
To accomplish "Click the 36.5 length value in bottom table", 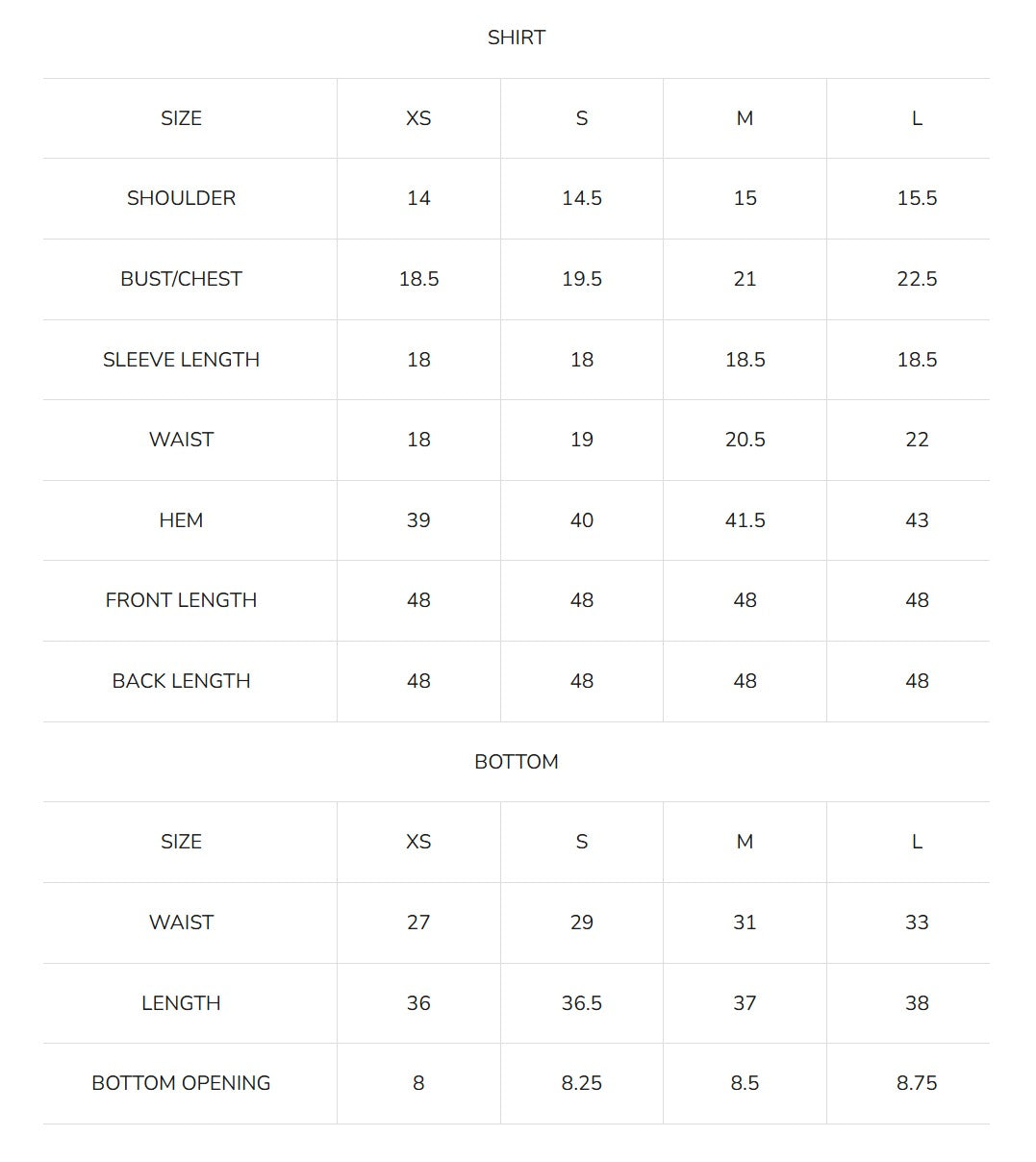I will click(582, 1003).
